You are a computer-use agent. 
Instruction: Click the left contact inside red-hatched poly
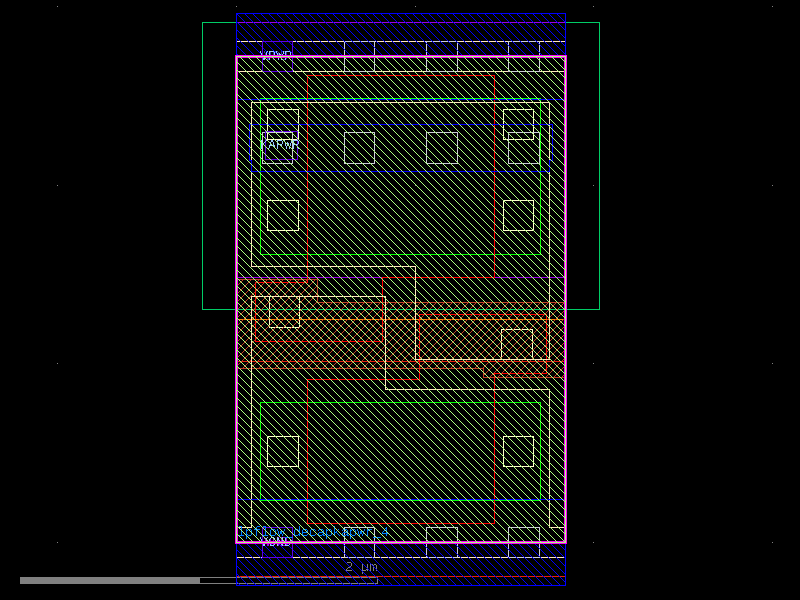click(284, 311)
